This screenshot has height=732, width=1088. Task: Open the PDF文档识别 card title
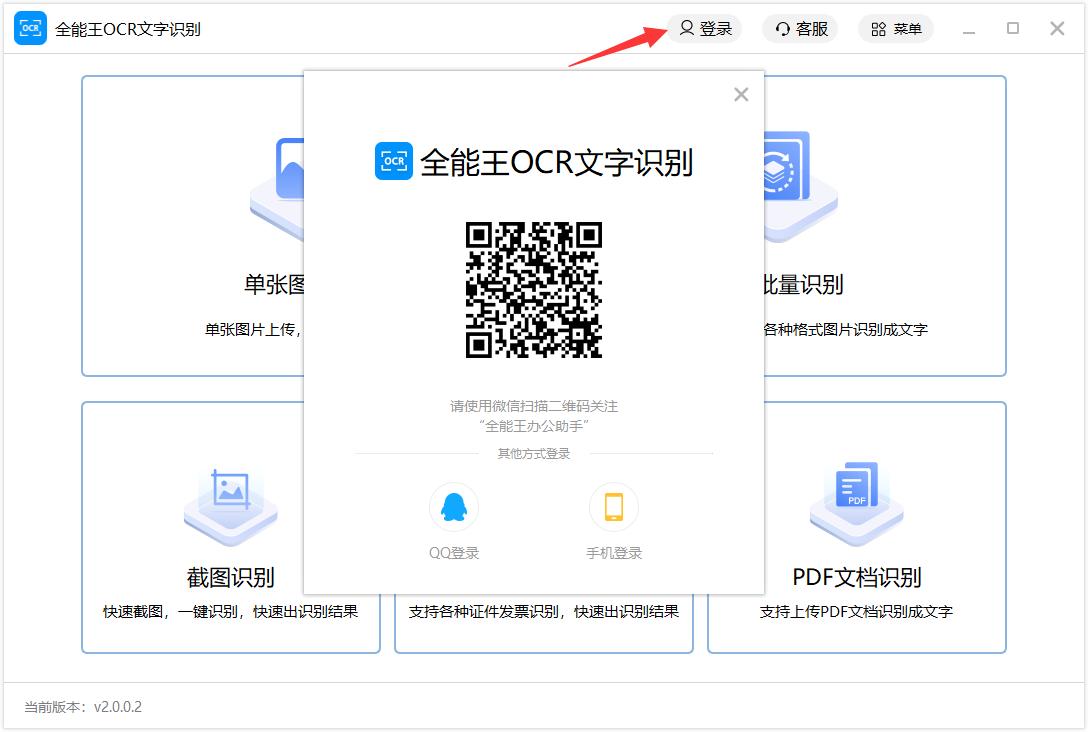[x=857, y=578]
